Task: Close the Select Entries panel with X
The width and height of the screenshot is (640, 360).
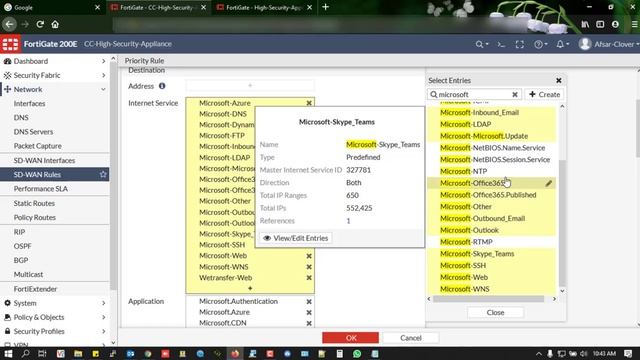Action: 559,80
